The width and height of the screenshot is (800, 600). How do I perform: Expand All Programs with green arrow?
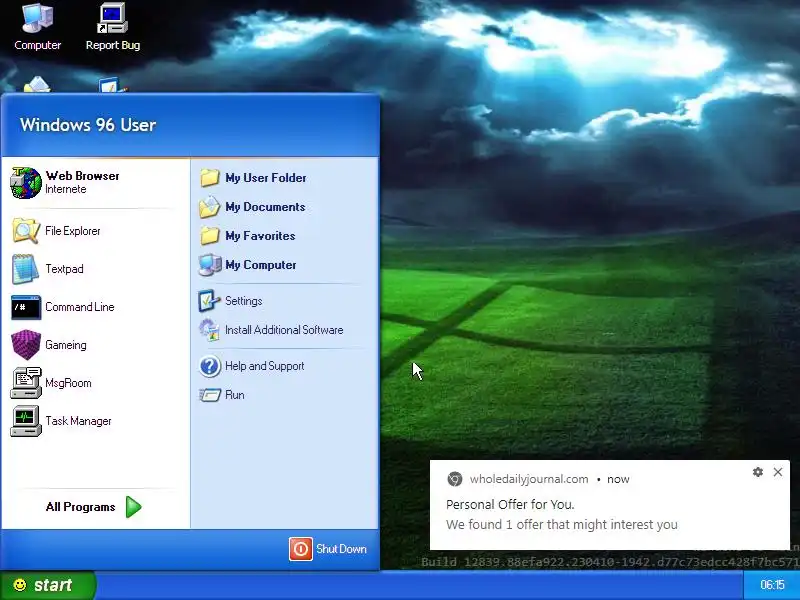point(134,507)
